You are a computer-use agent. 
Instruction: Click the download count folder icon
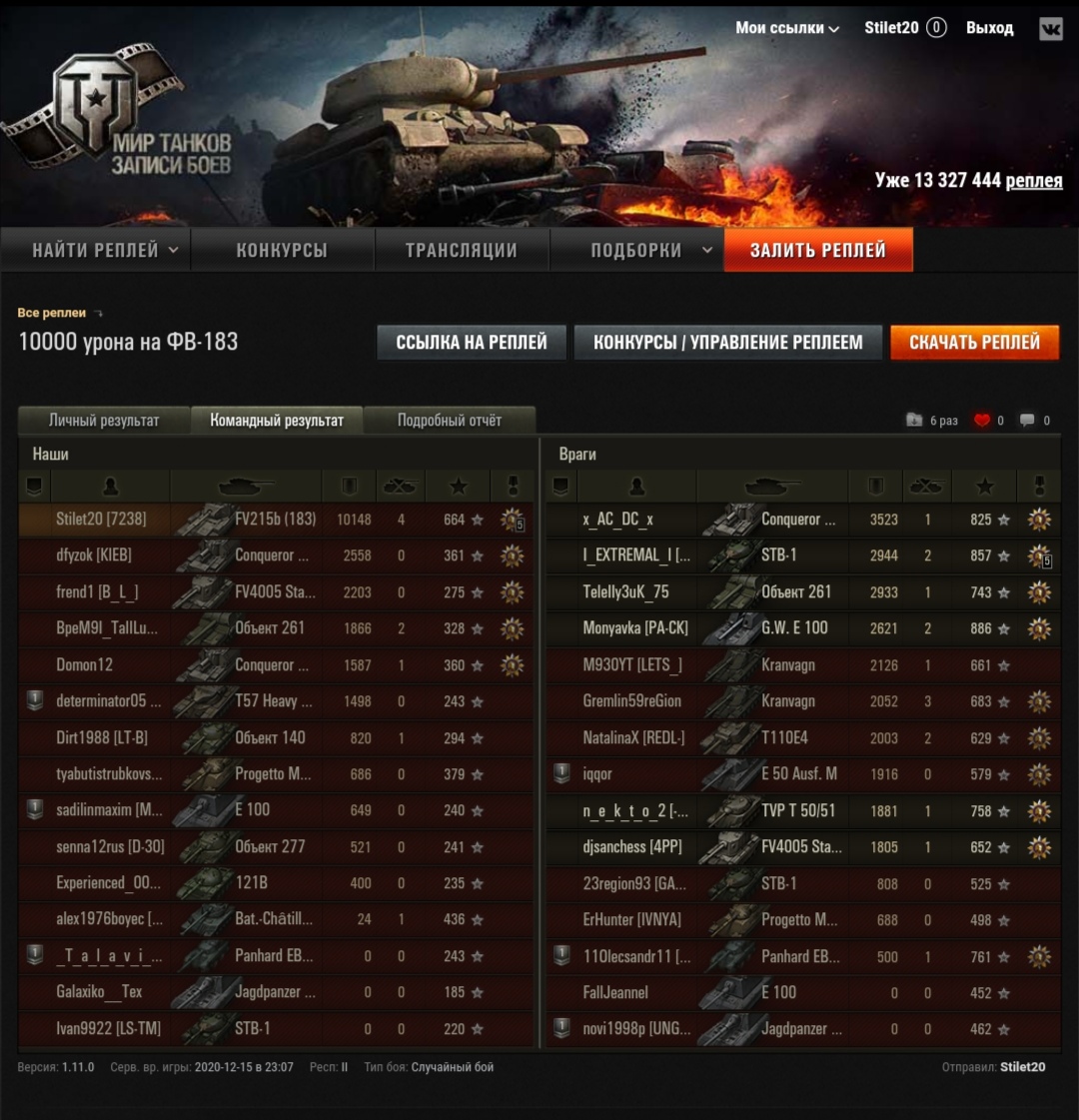(914, 420)
